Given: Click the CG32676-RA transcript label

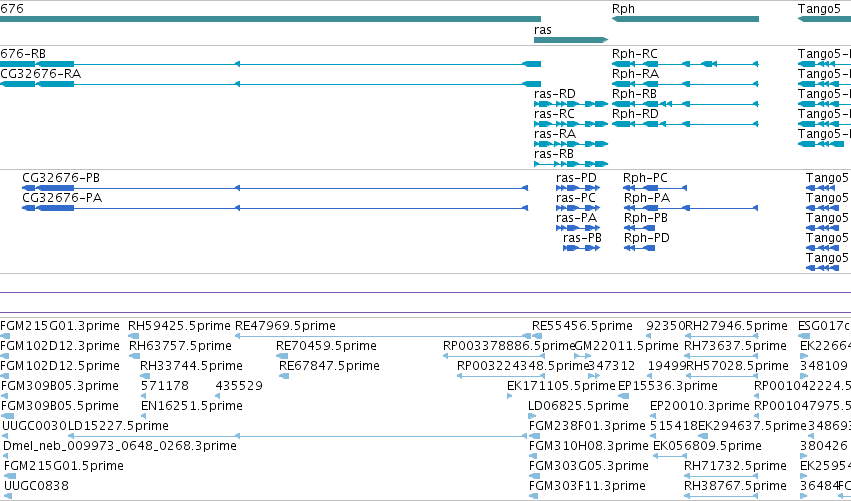Looking at the screenshot, I should [41, 73].
